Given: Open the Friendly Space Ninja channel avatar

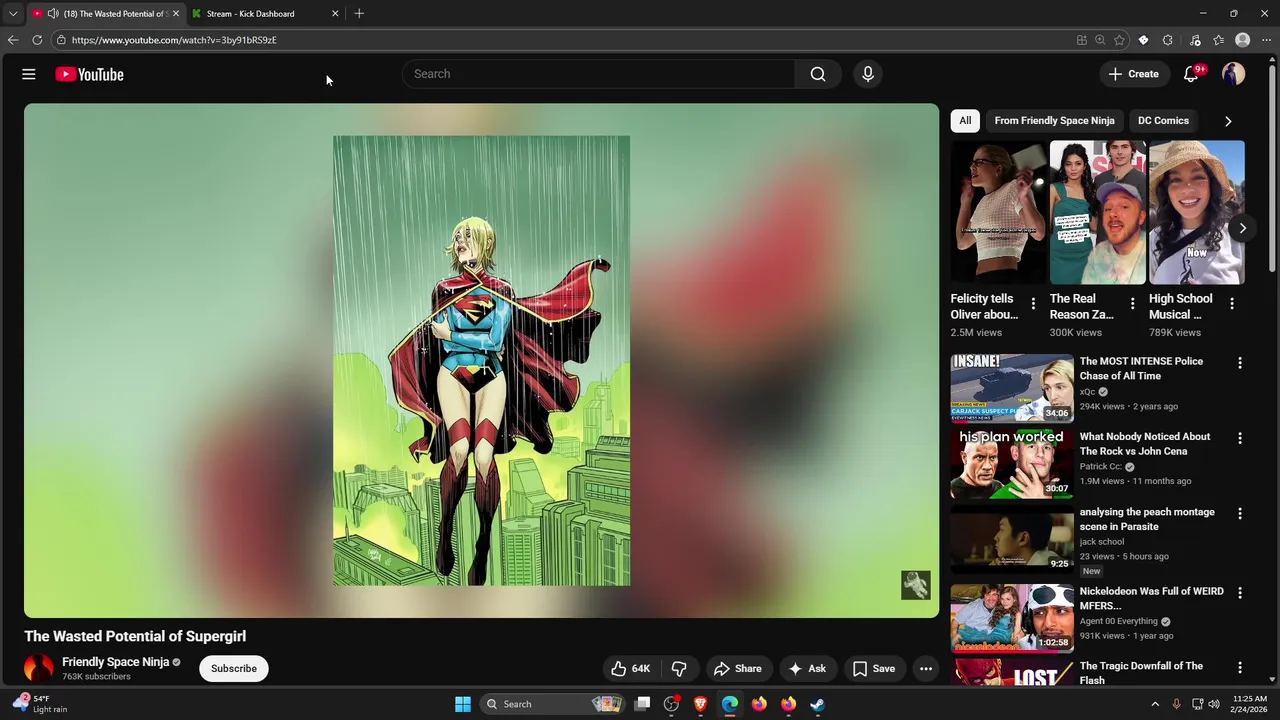Looking at the screenshot, I should (x=39, y=668).
